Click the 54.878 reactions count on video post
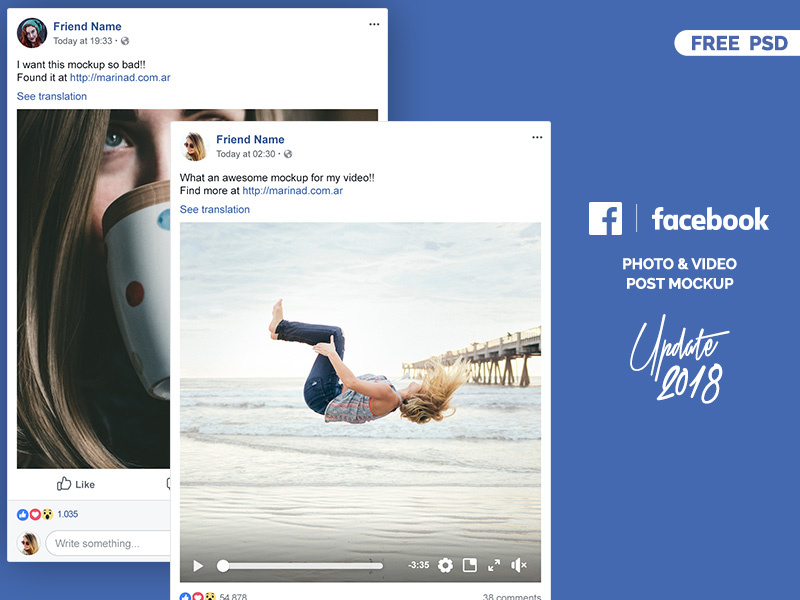800x600 pixels. pos(233,596)
